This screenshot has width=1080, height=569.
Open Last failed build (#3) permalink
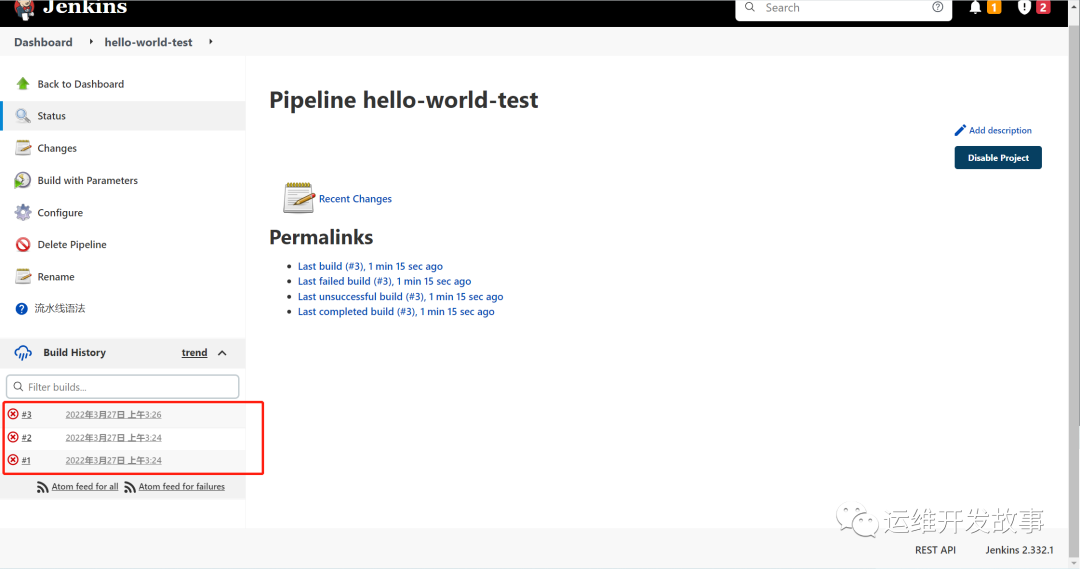[384, 281]
